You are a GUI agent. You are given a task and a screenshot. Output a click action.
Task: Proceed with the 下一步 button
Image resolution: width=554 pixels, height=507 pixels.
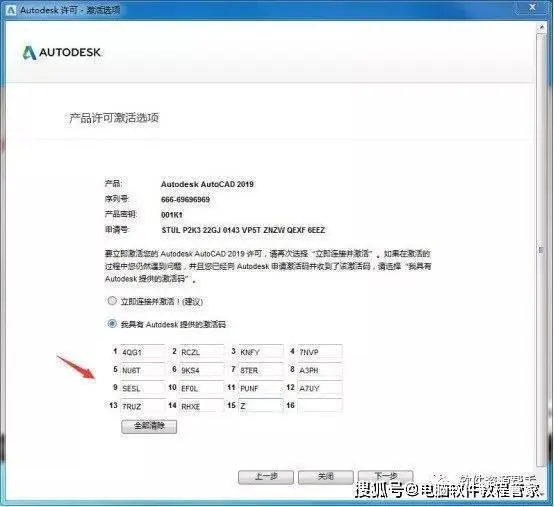pyautogui.click(x=385, y=476)
